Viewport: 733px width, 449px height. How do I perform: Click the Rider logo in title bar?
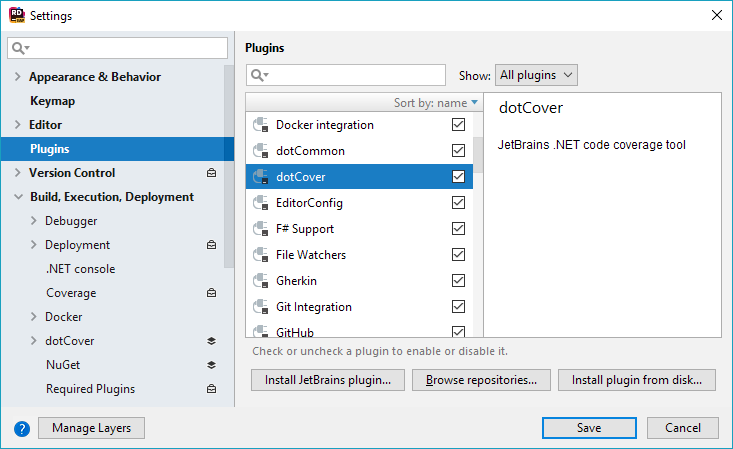(x=17, y=15)
